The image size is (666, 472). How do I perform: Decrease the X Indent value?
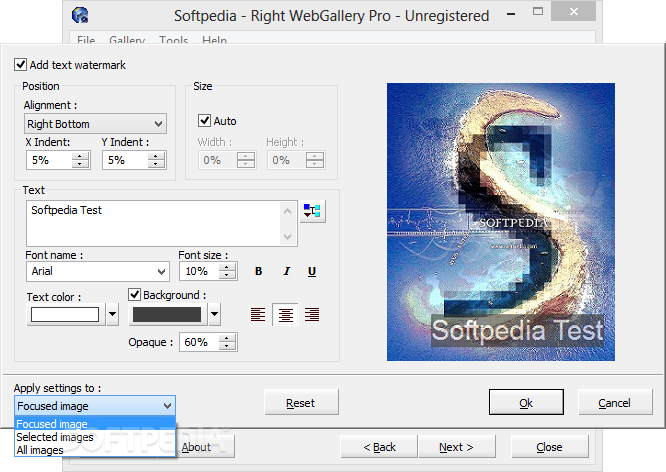pos(79,164)
